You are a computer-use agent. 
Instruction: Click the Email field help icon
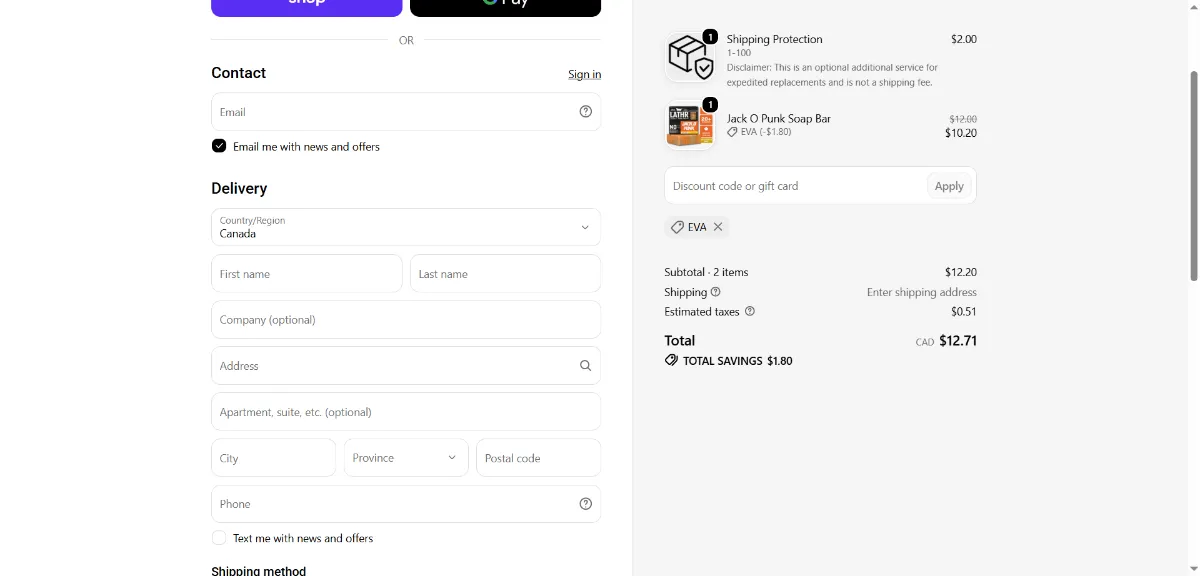[586, 112]
